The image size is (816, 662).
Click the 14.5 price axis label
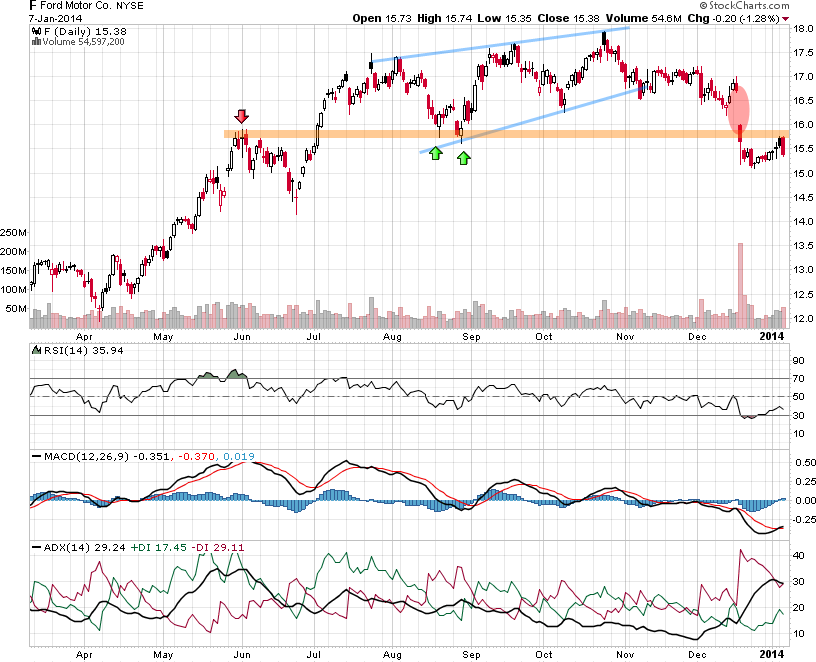pyautogui.click(x=803, y=197)
